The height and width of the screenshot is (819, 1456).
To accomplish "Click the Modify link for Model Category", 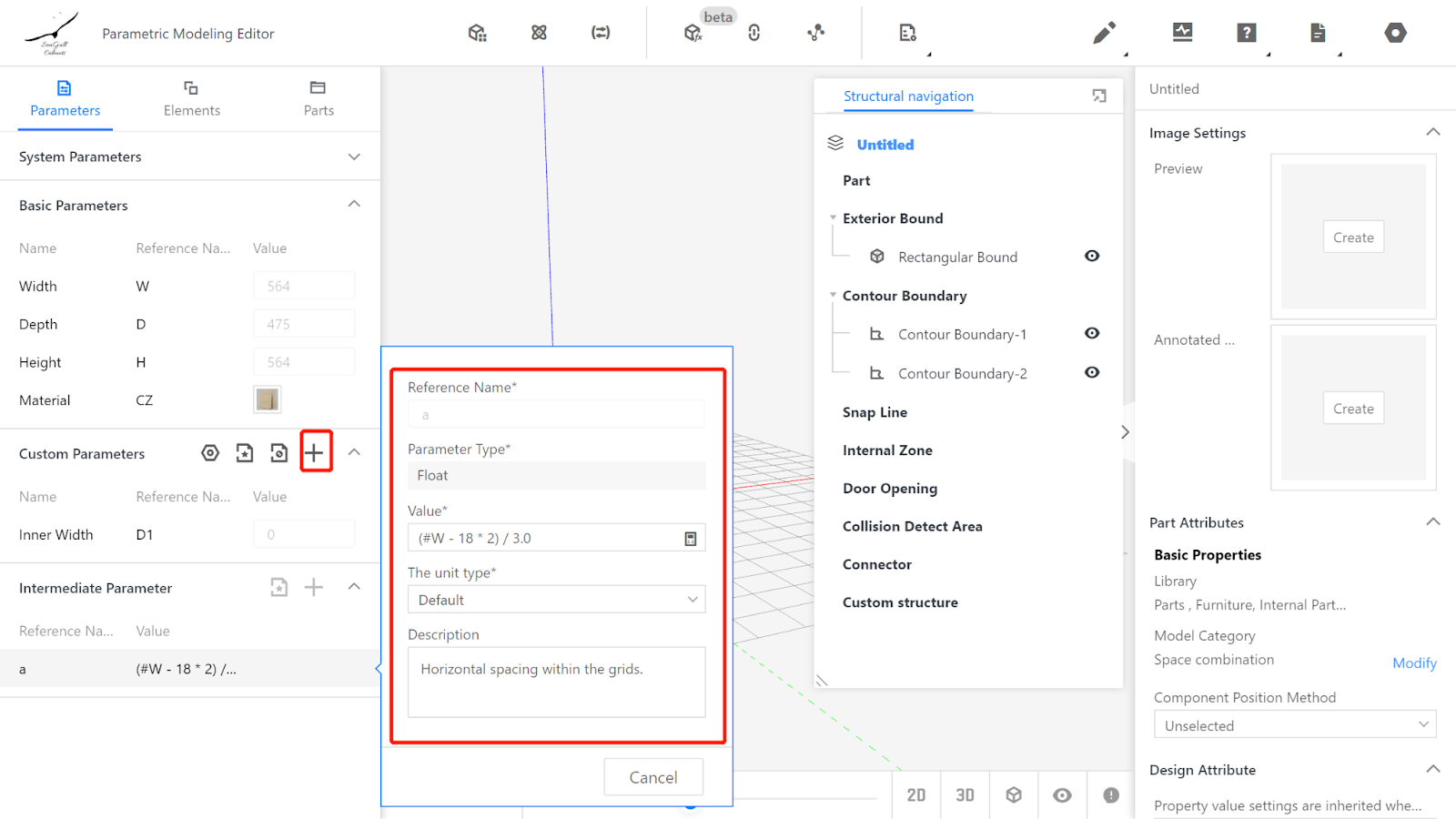I will 1413,663.
